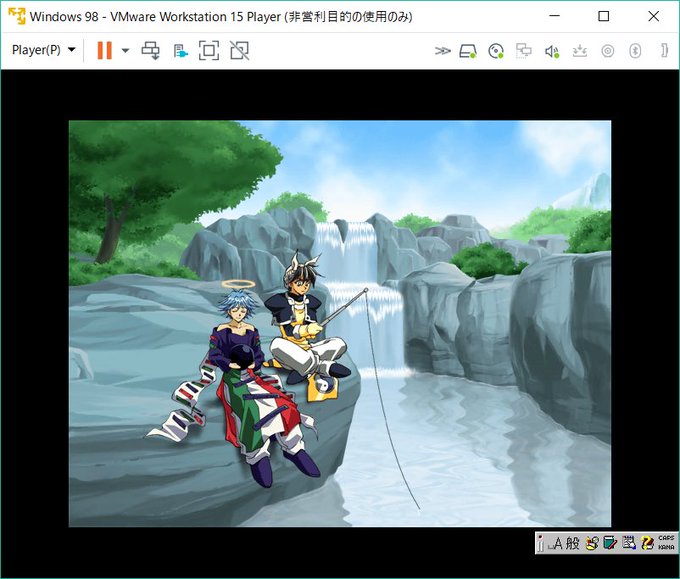Click the grayed download-arrows device icon
The height and width of the screenshot is (579, 680).
[x=580, y=51]
